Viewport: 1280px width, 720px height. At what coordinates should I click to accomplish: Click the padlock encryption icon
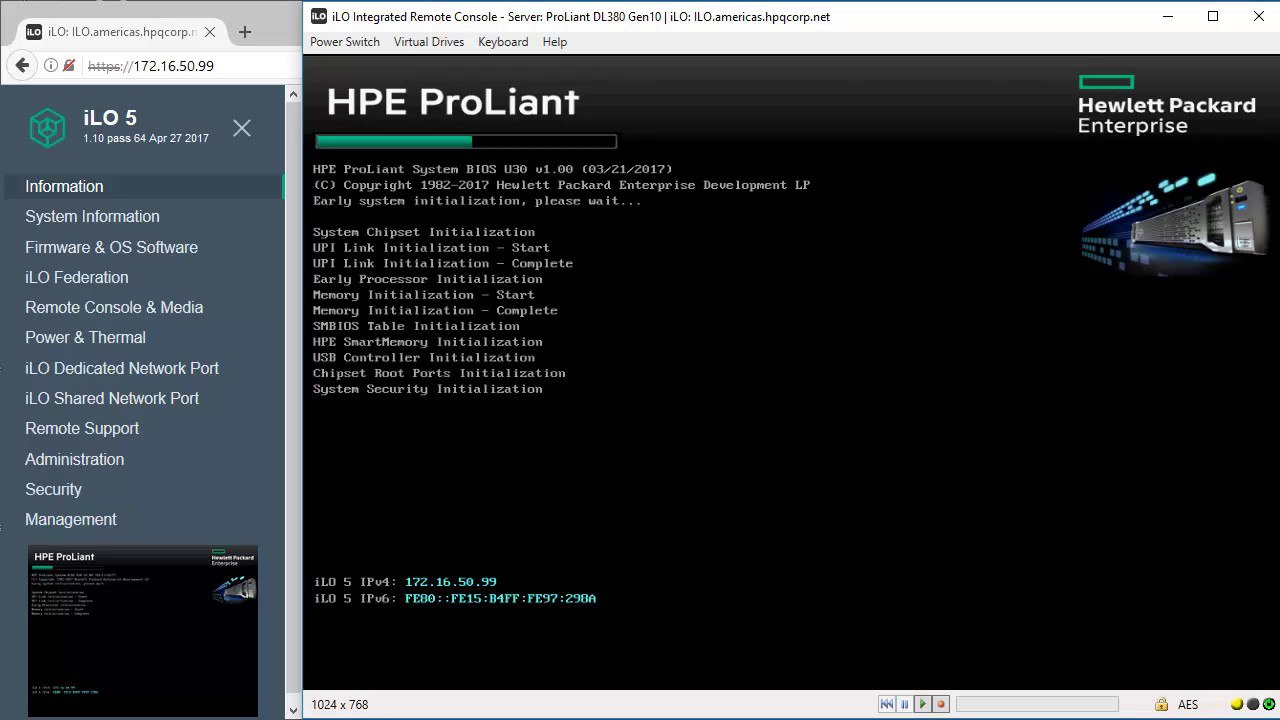point(1161,704)
